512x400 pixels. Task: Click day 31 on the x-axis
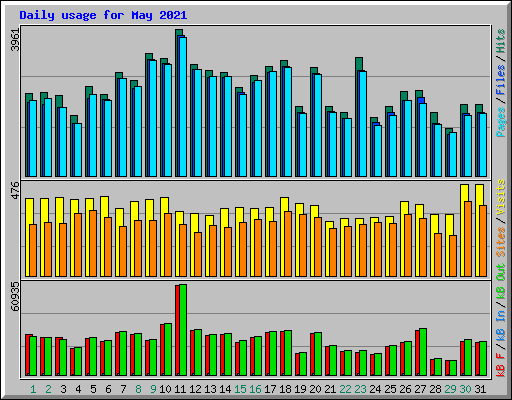[x=480, y=389]
